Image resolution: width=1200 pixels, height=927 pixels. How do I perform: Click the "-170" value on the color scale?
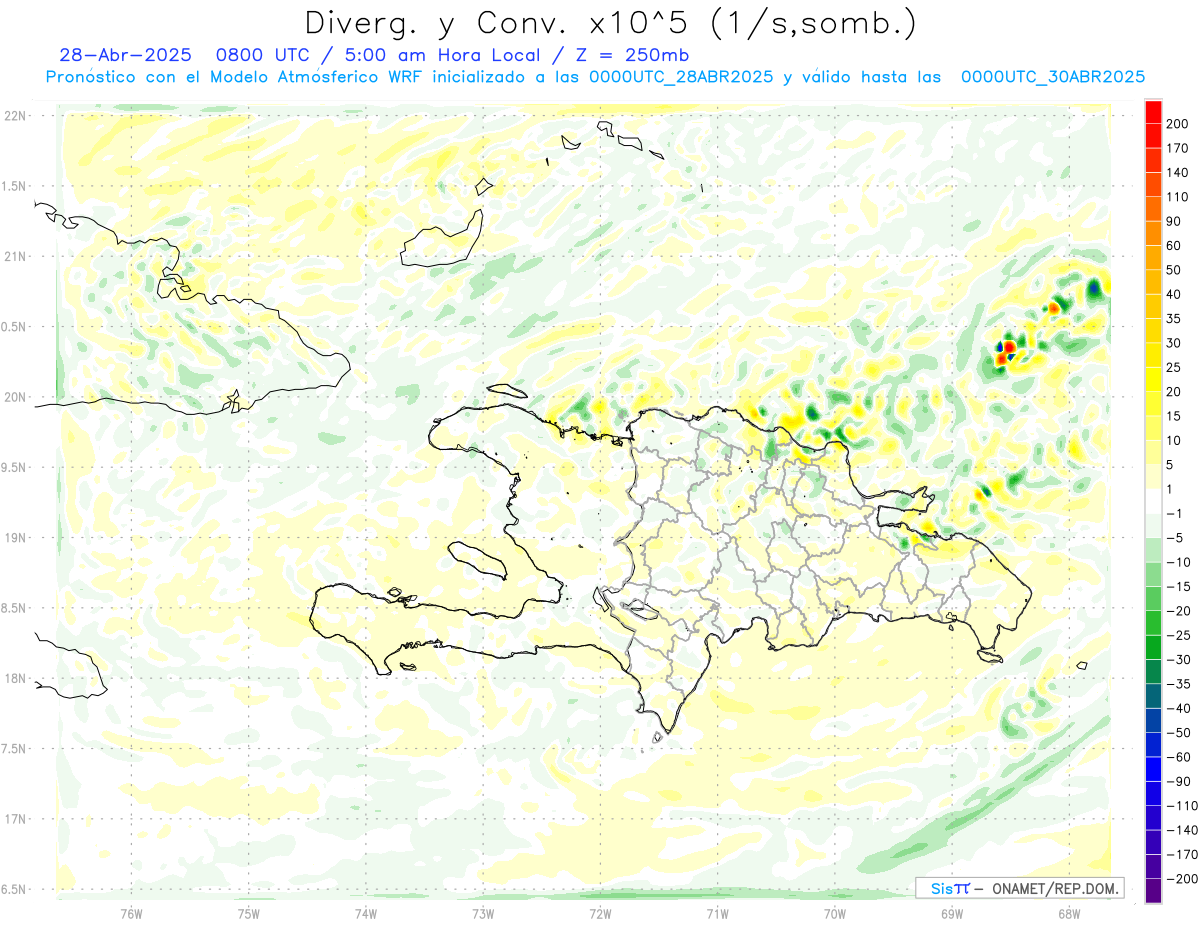[x=1183, y=855]
